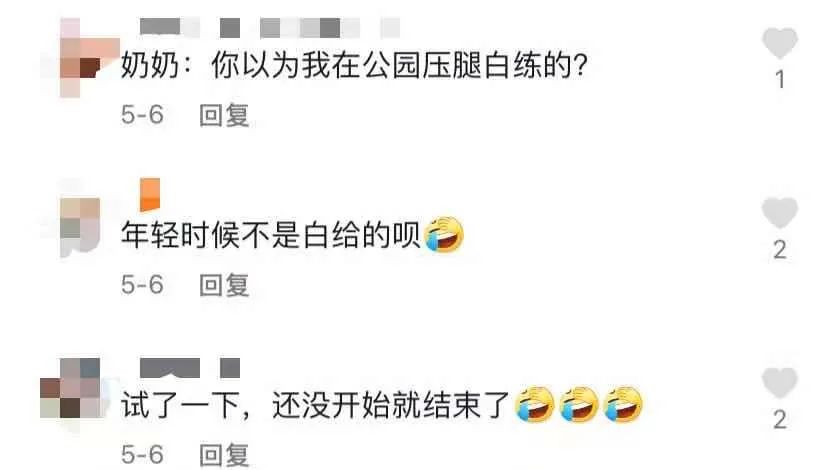The height and width of the screenshot is (470, 828).
Task: Like the 年轻时候不是白给的呗 comment
Action: tap(779, 213)
